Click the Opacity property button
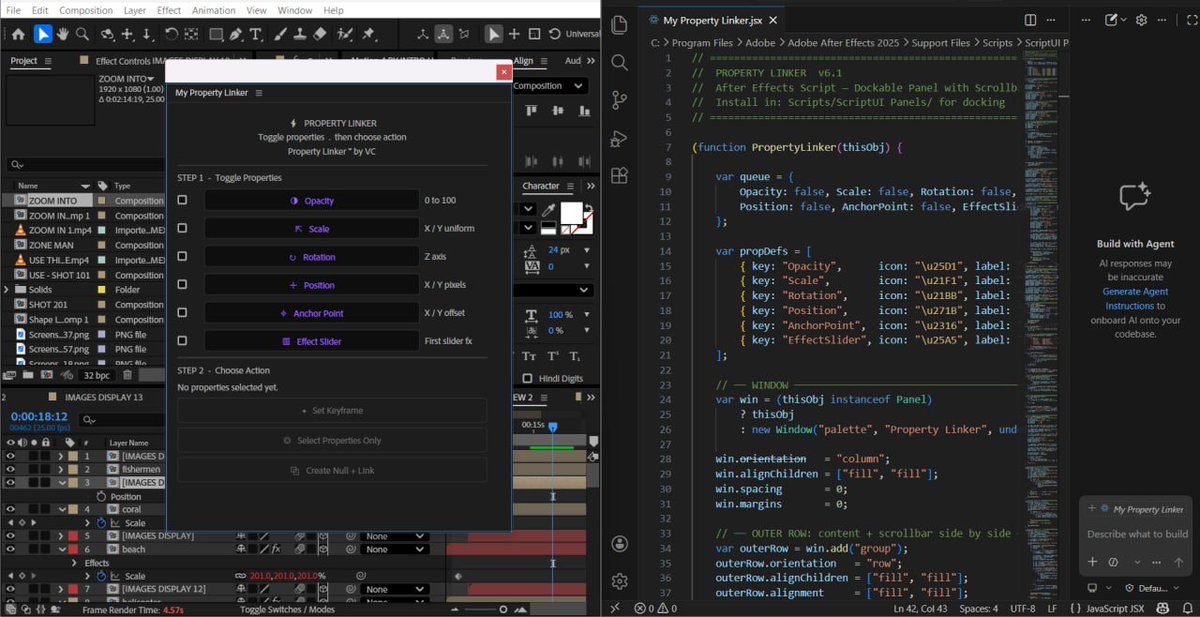This screenshot has height=617, width=1200. pos(312,200)
